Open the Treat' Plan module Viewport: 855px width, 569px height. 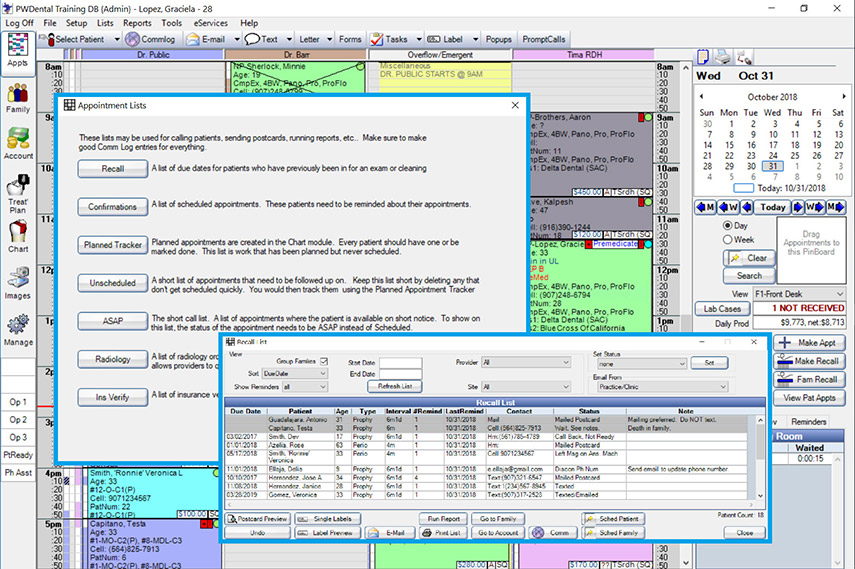point(17,194)
